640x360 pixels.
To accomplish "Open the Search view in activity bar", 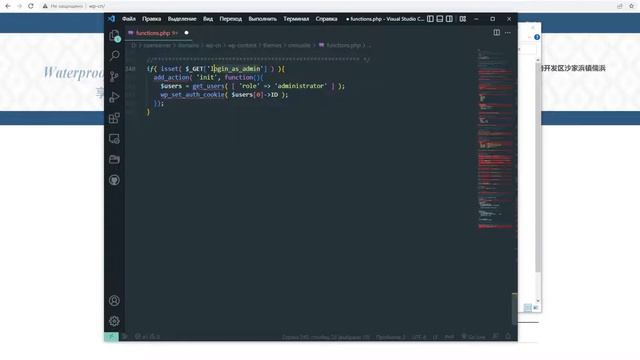I will pyautogui.click(x=114, y=56).
